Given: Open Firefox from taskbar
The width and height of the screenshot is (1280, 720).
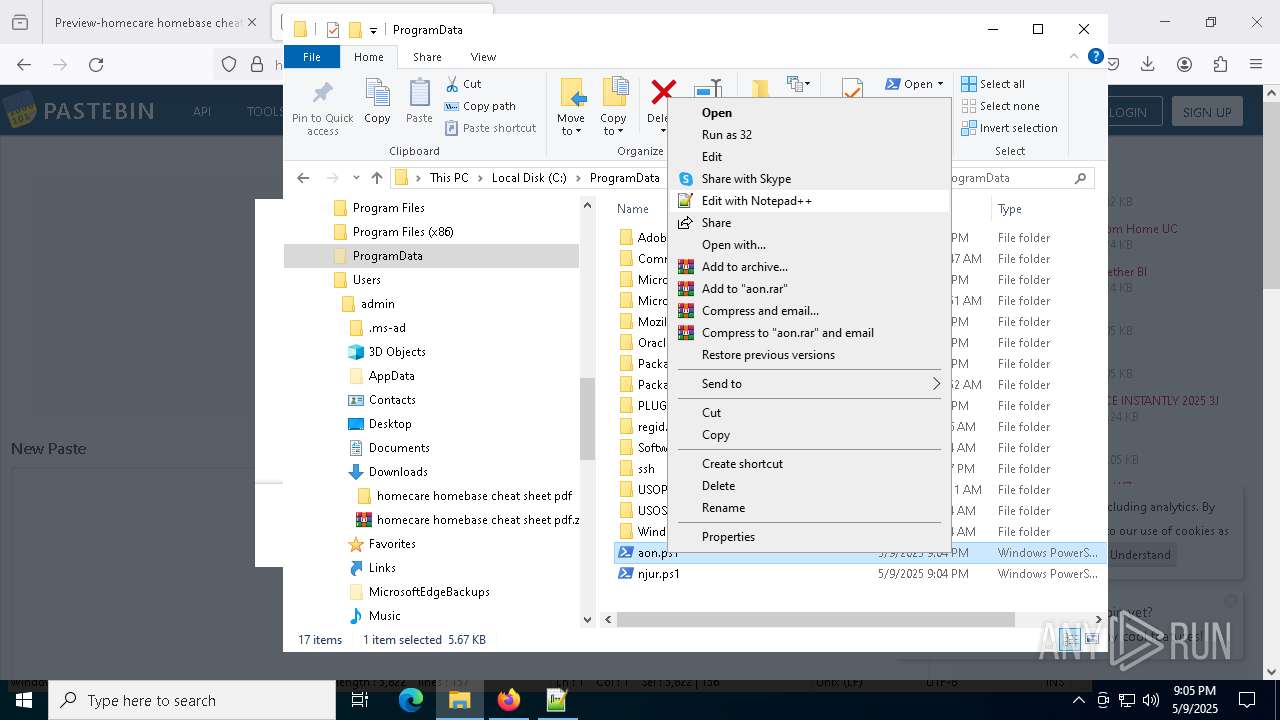Looking at the screenshot, I should point(508,700).
